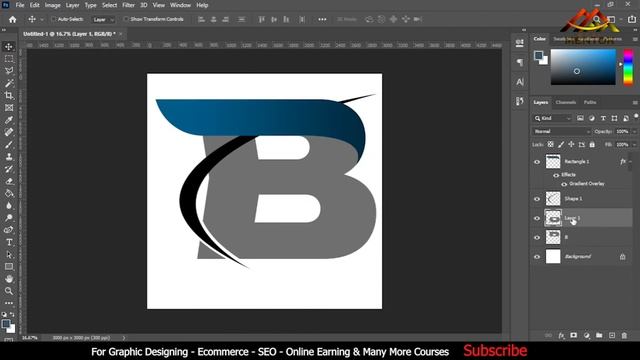
Task: Open the Filter menu
Action: tap(128, 5)
